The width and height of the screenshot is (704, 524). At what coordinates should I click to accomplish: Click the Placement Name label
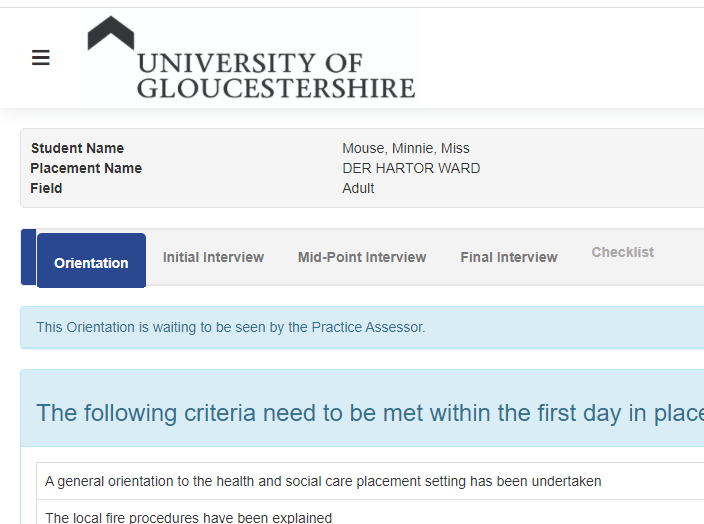[86, 168]
